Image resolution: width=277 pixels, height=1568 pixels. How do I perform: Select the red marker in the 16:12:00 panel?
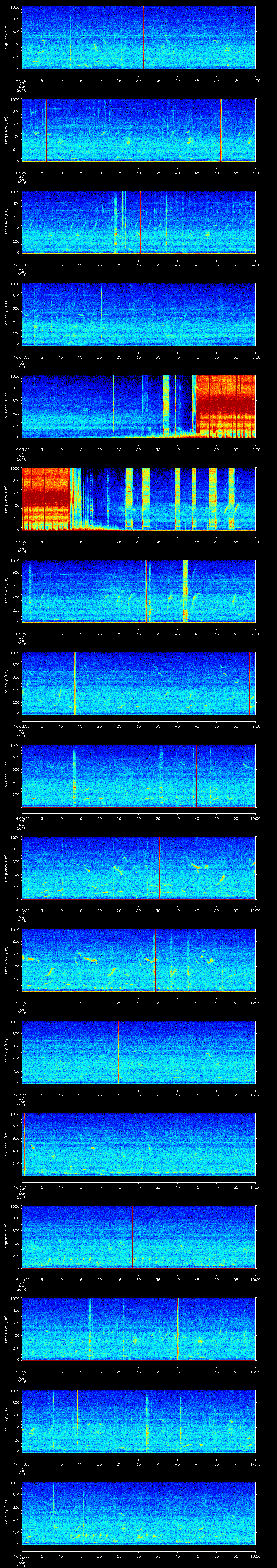click(x=118, y=1052)
